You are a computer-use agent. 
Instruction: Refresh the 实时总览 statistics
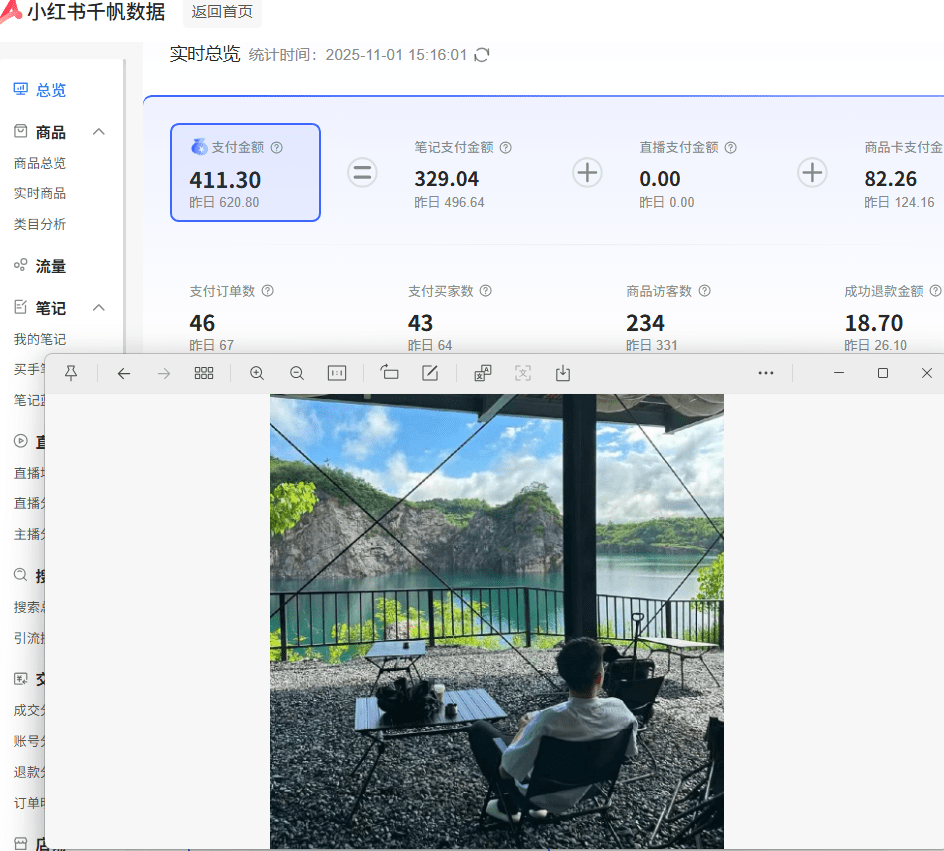pyautogui.click(x=481, y=55)
